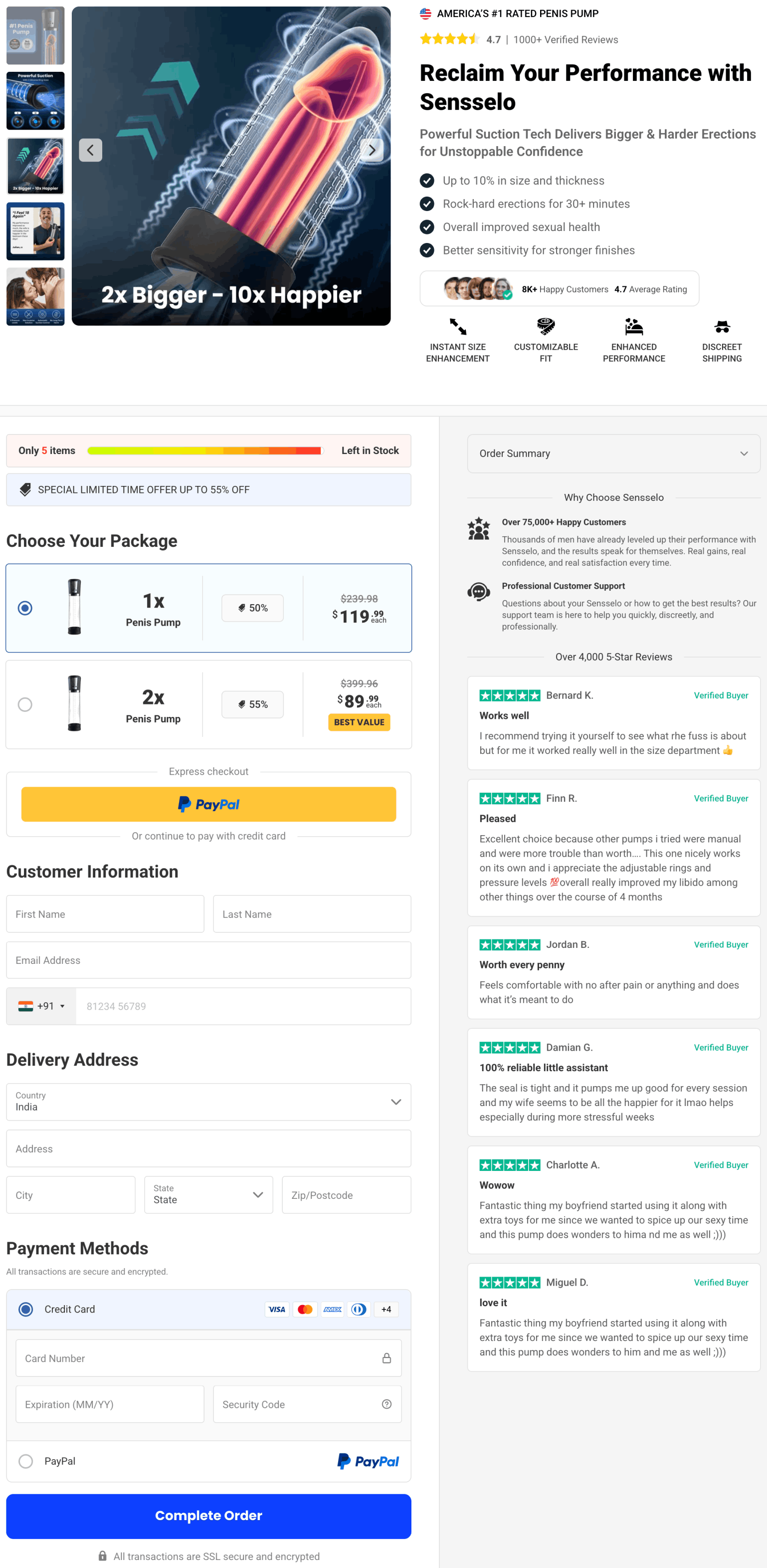767x1568 pixels.
Task: Click the Diners Club card icon
Action: coord(359,1309)
